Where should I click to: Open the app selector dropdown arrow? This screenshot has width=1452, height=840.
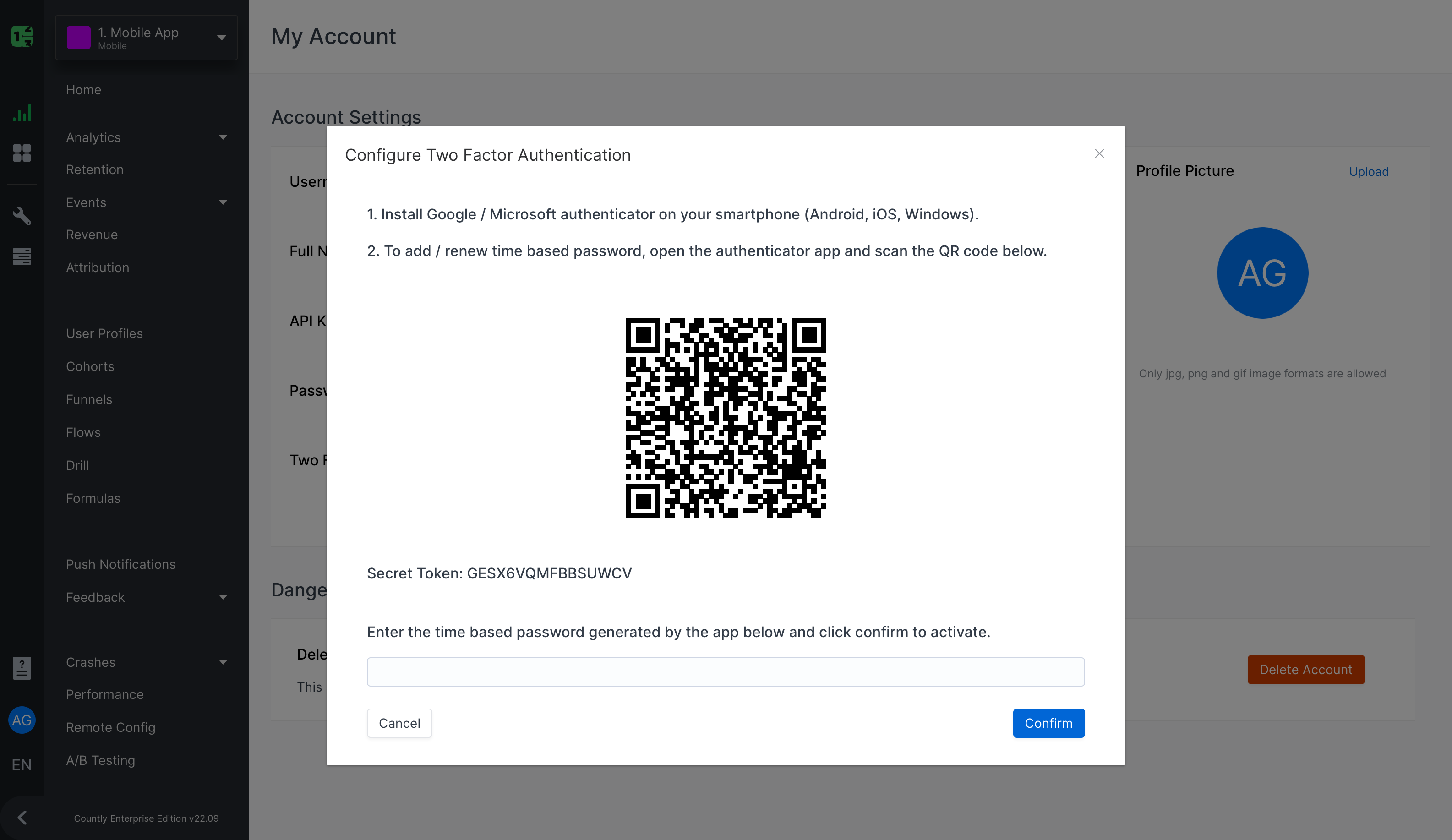(x=221, y=38)
